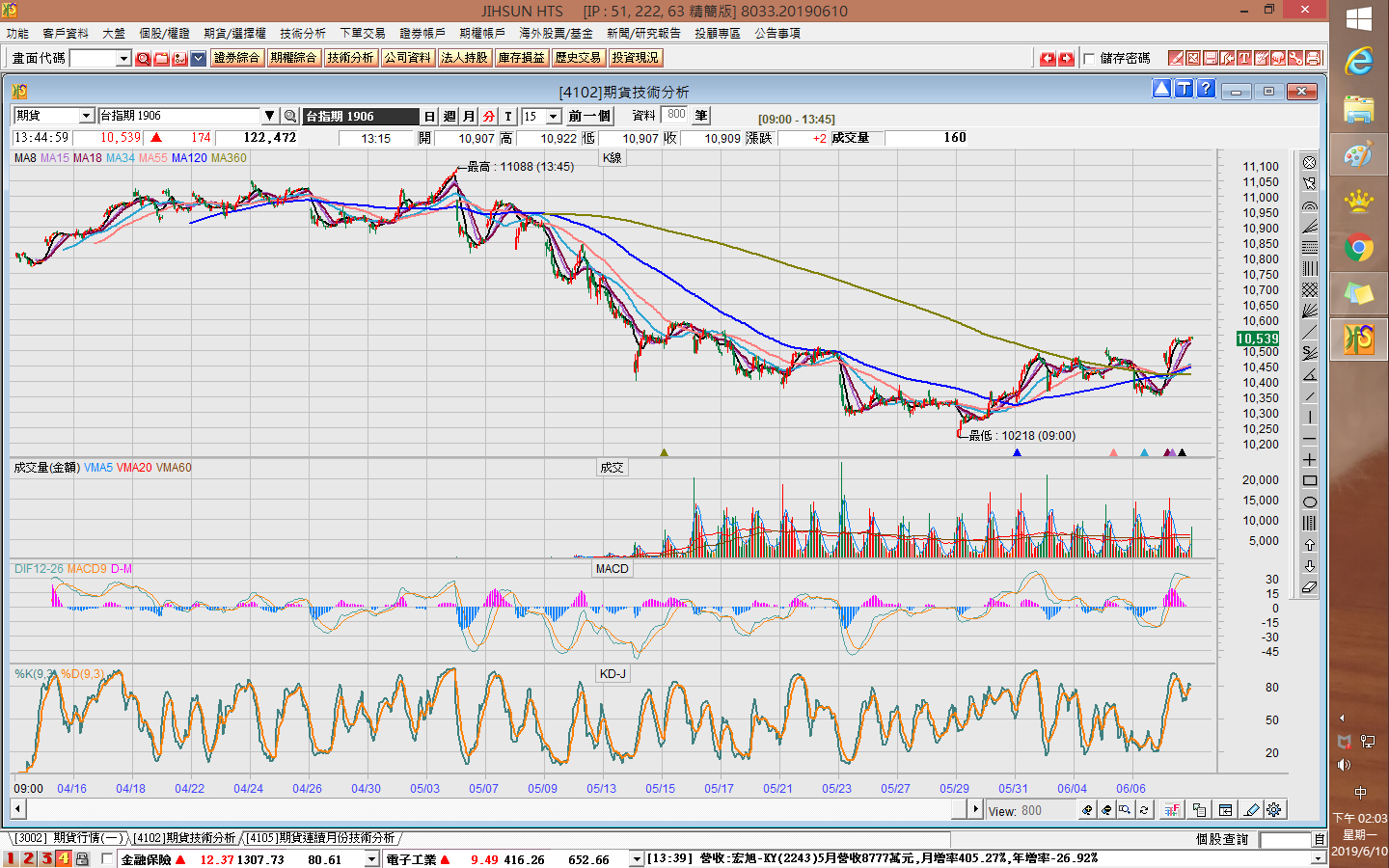Click the blue question mark help icon

[x=1206, y=89]
